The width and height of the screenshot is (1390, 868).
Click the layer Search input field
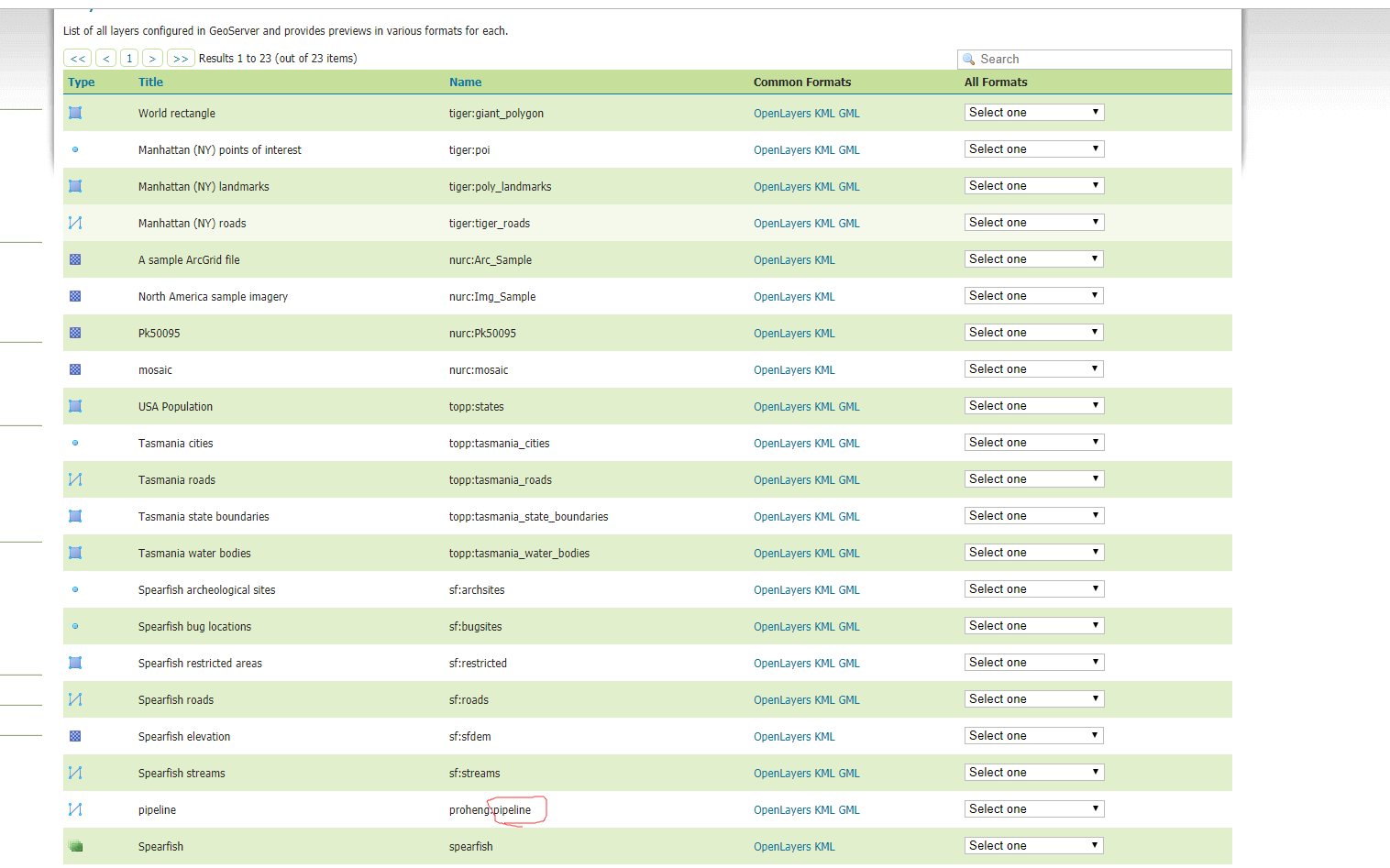pyautogui.click(x=1100, y=59)
